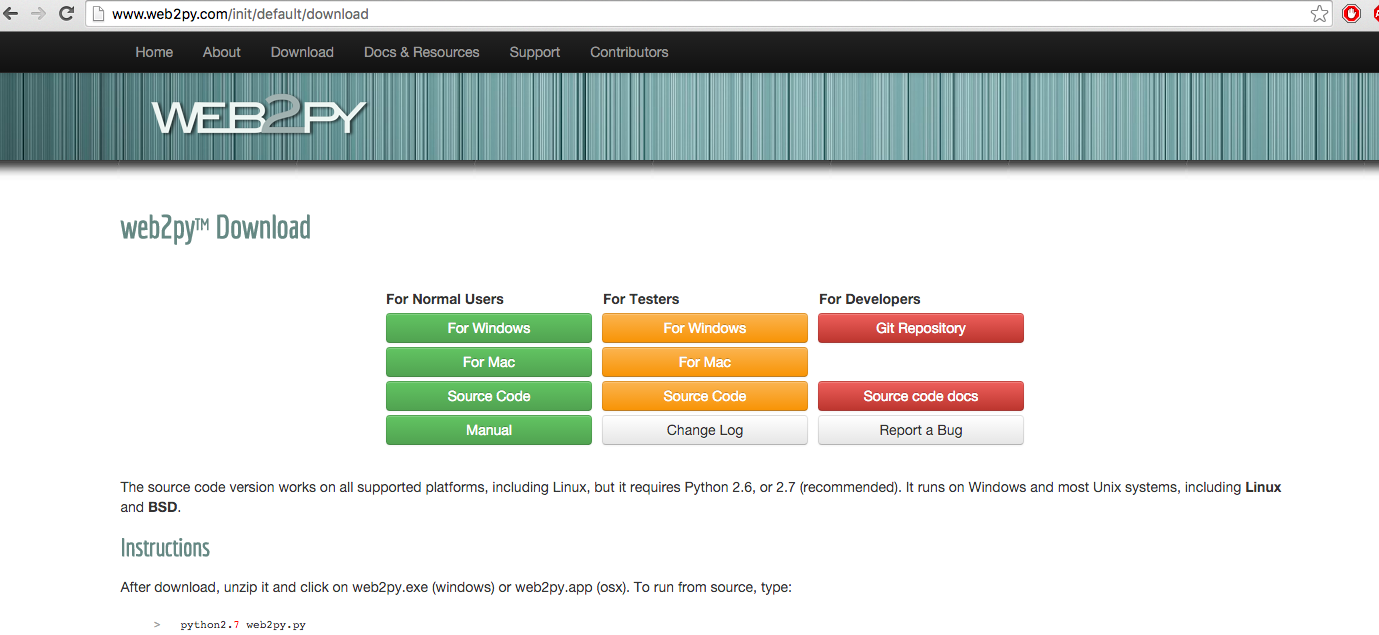The image size is (1379, 635).
Task: Go to the About page in navbar
Action: pyautogui.click(x=221, y=52)
